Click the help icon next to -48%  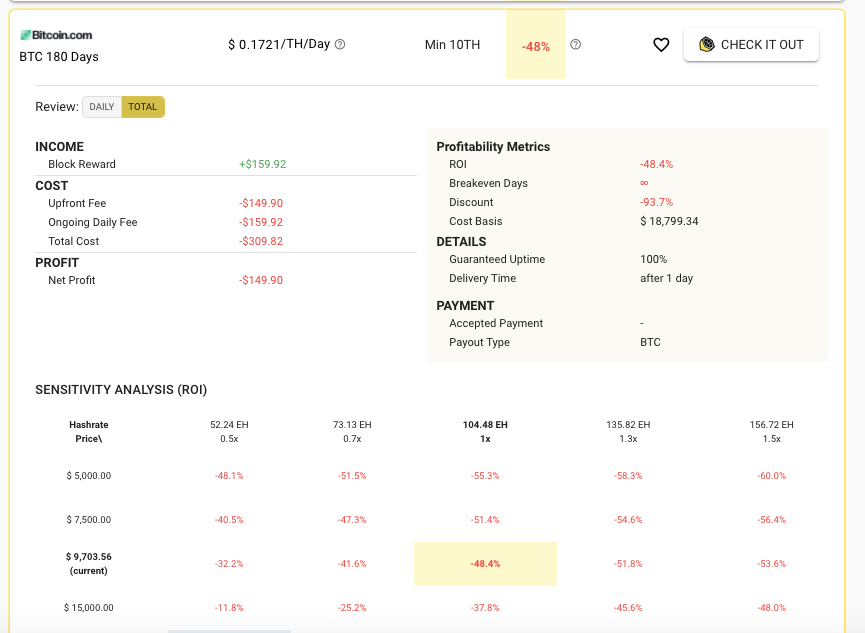[575, 44]
